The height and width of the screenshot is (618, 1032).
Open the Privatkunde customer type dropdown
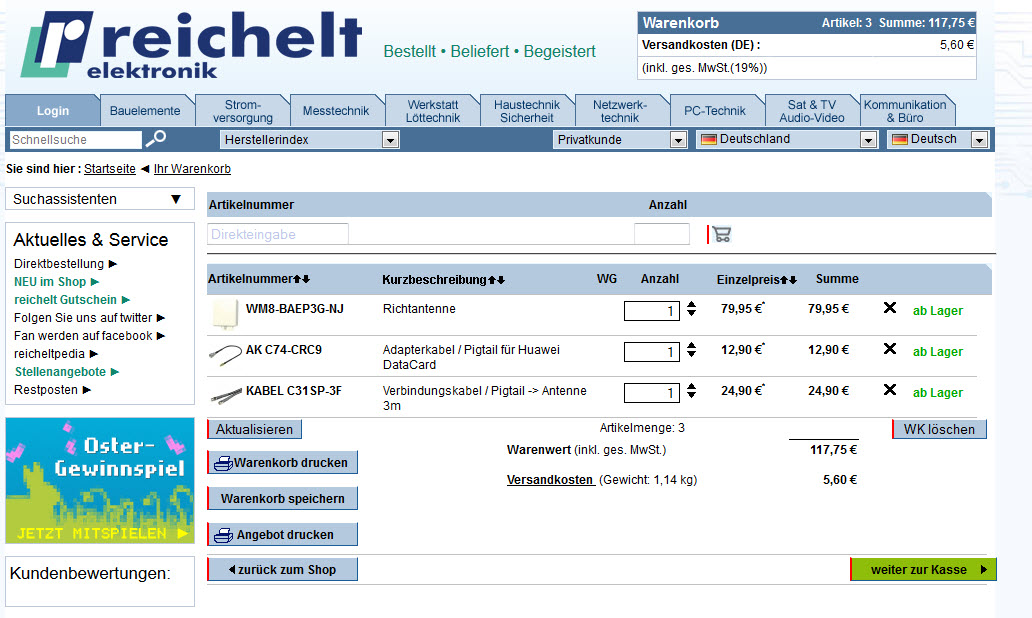coord(620,140)
